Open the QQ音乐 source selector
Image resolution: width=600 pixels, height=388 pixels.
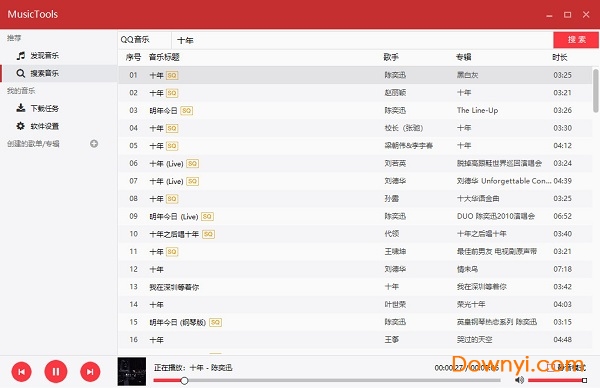pyautogui.click(x=144, y=40)
